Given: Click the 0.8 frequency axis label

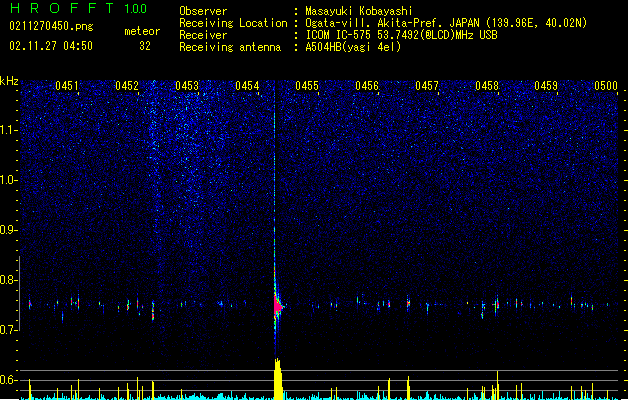Looking at the screenshot, I should [9, 280].
